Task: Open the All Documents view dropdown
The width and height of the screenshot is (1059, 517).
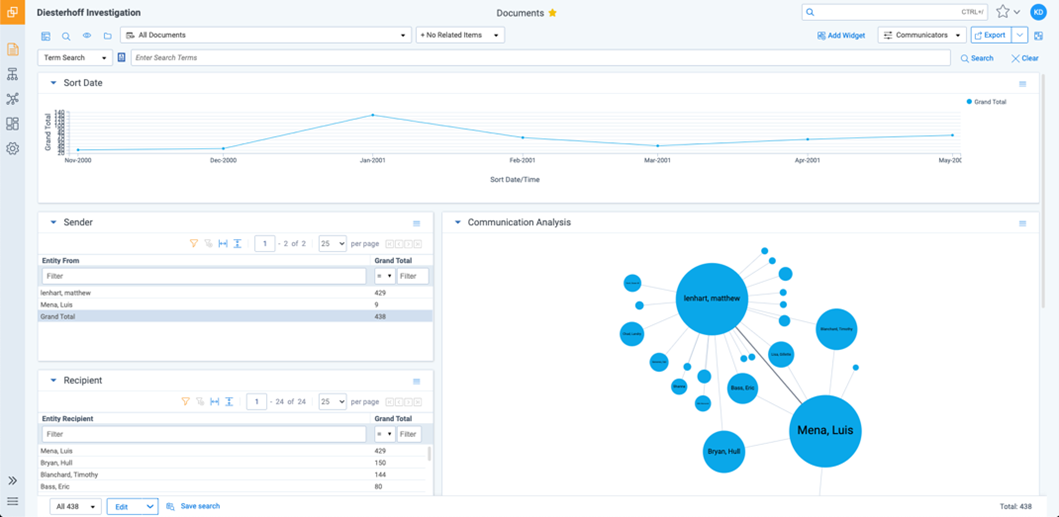Action: point(265,35)
